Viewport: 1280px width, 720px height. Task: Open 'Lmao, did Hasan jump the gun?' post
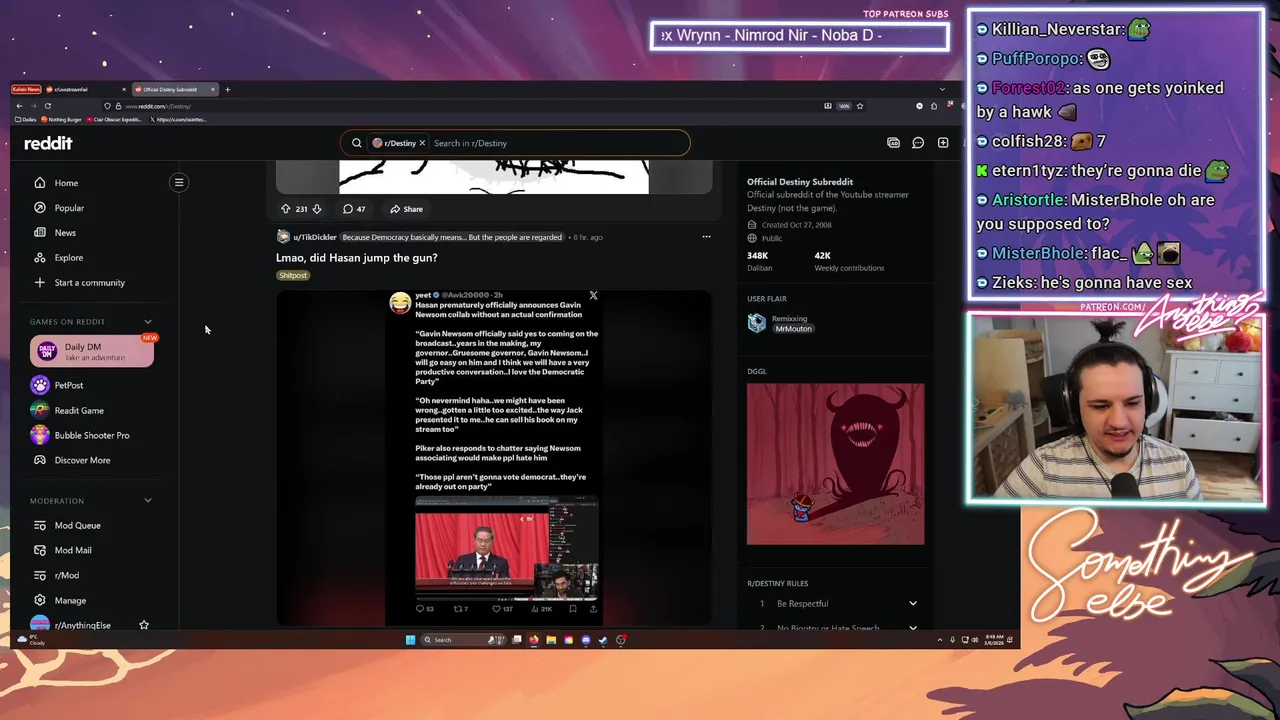[357, 258]
